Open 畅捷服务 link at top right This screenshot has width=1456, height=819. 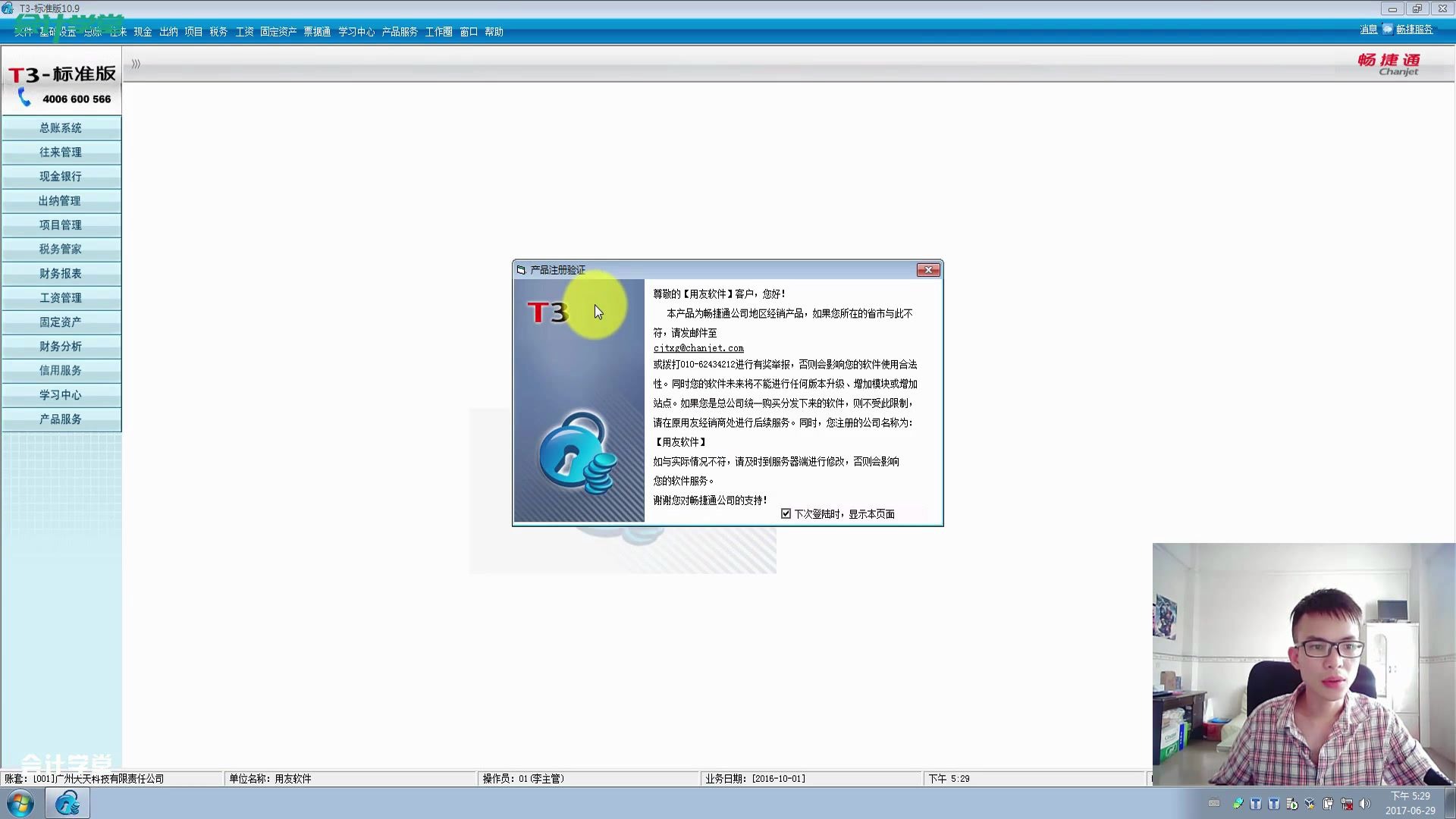(1414, 30)
